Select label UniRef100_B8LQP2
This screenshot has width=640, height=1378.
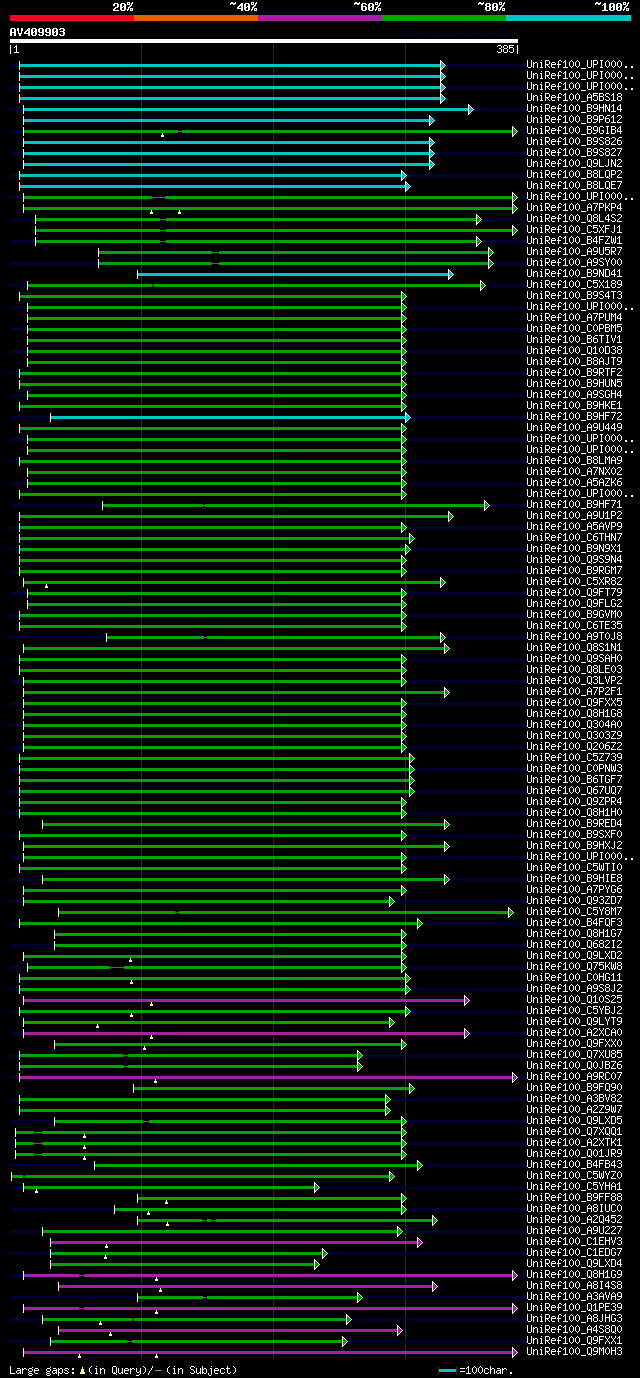576,175
